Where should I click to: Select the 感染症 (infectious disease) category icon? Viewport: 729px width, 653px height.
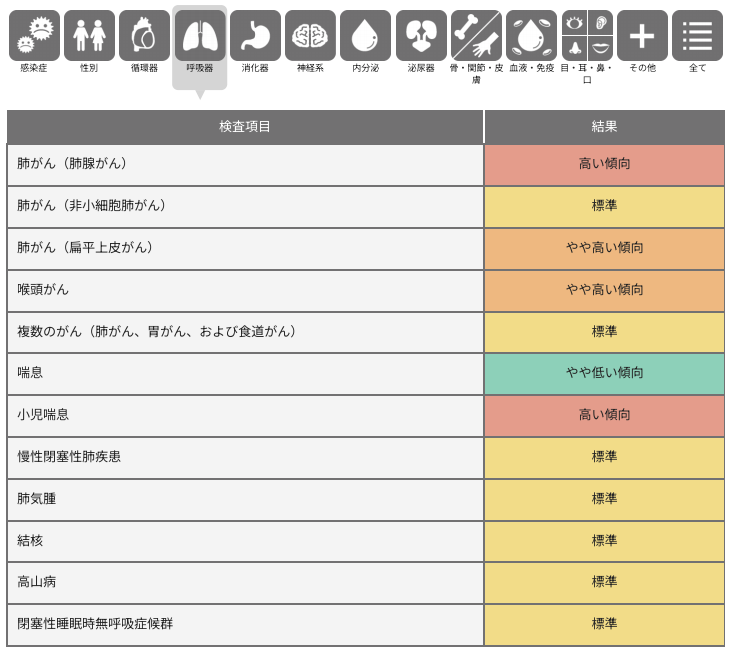click(x=34, y=36)
